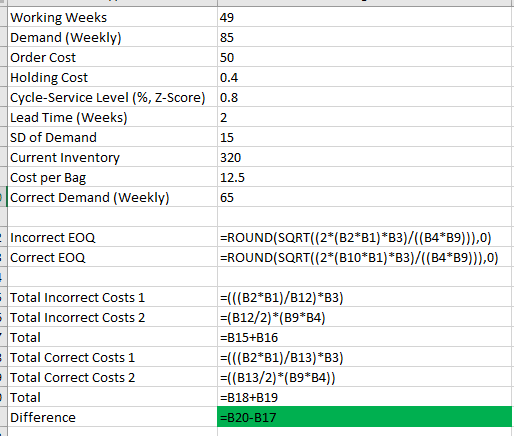The width and height of the screenshot is (514, 436).
Task: Click the 'Difference' label cell
Action: pyautogui.click(x=112, y=417)
